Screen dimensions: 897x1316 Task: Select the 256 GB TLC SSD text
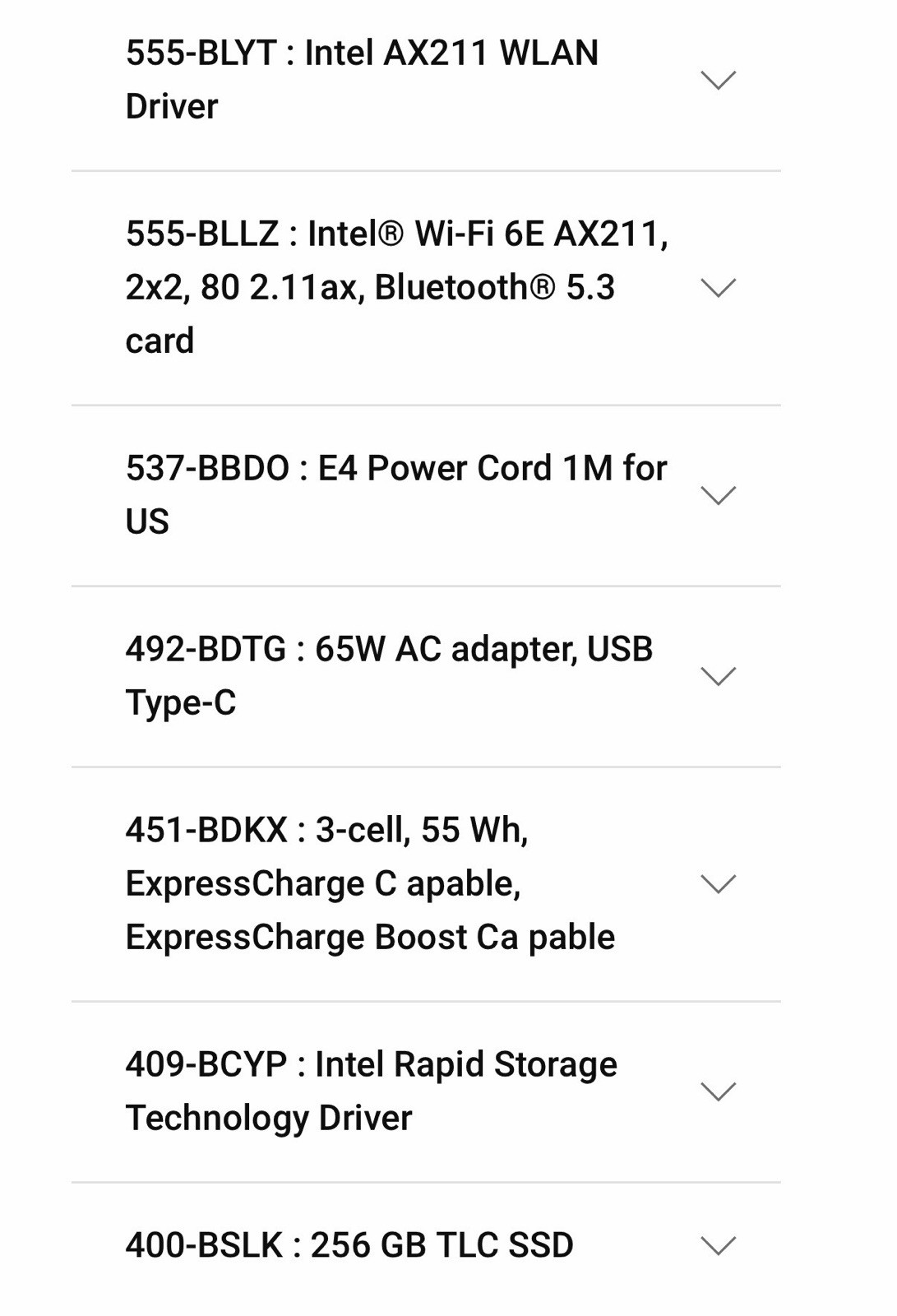(x=442, y=1245)
